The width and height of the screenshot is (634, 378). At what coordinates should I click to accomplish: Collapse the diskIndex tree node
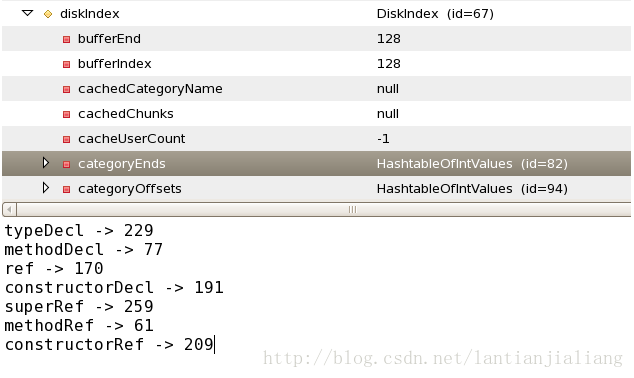click(27, 13)
